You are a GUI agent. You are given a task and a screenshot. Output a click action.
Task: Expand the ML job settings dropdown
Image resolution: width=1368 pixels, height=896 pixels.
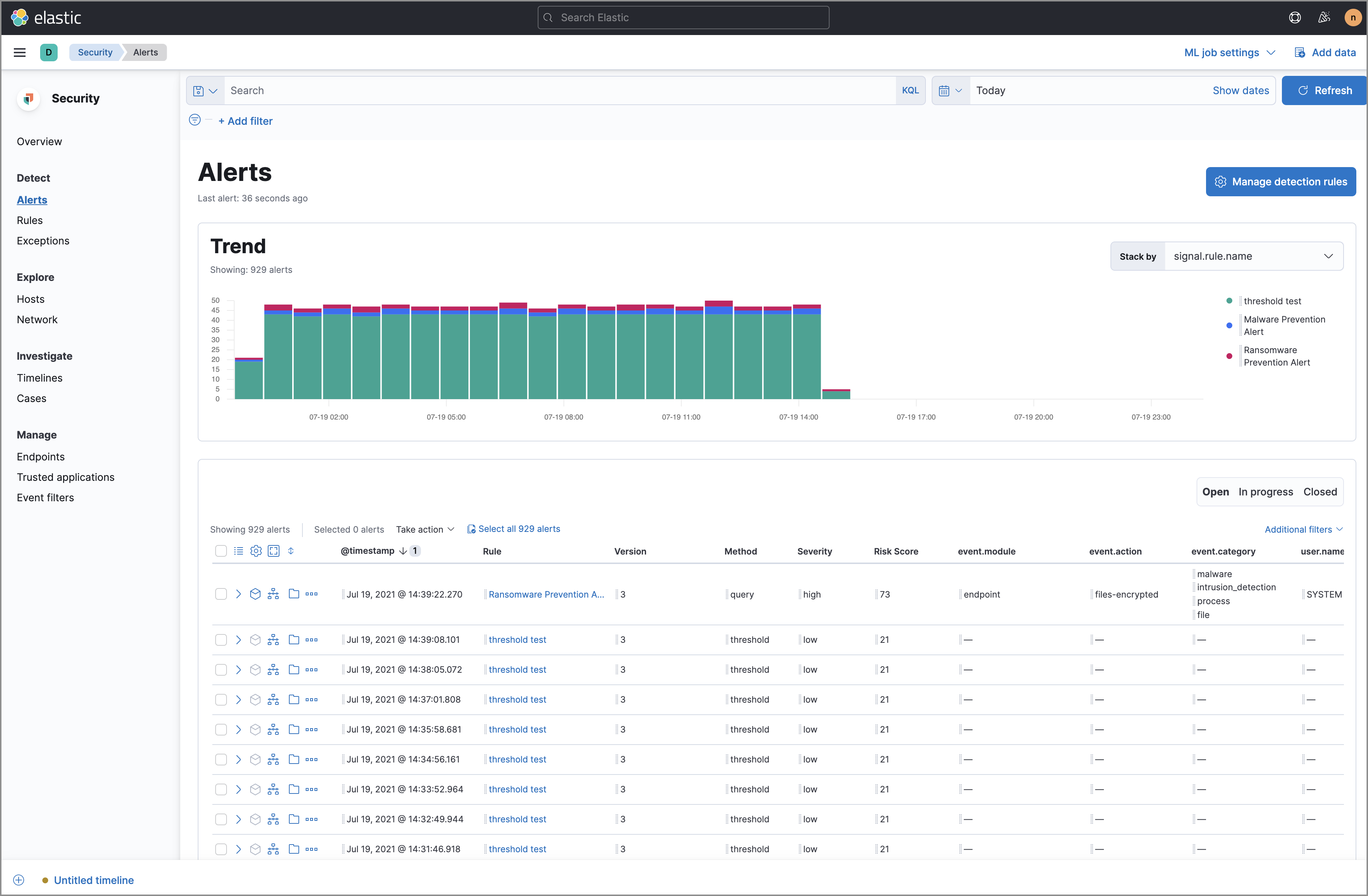tap(1229, 52)
